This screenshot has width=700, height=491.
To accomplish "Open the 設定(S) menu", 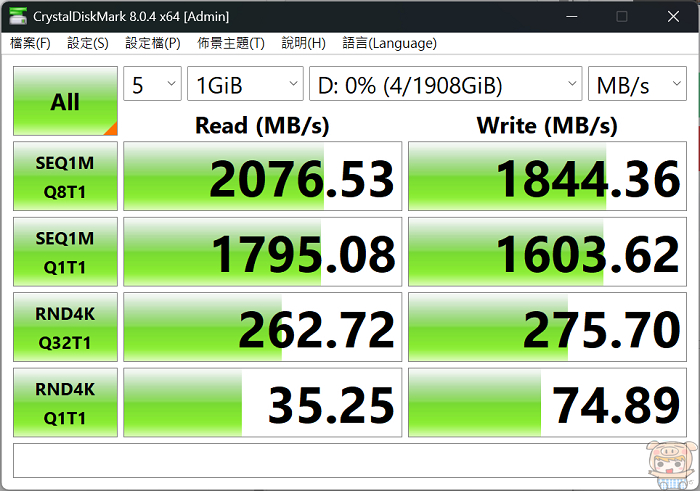I will tap(88, 43).
